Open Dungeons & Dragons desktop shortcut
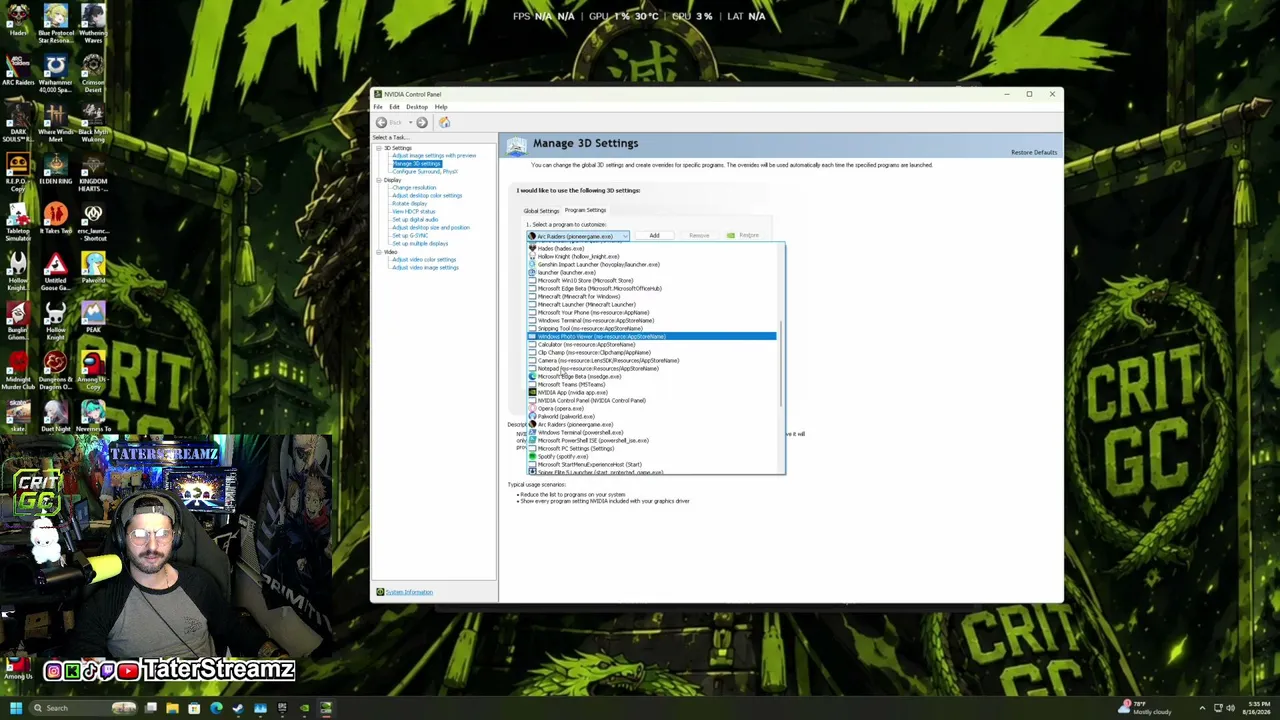 pyautogui.click(x=55, y=372)
